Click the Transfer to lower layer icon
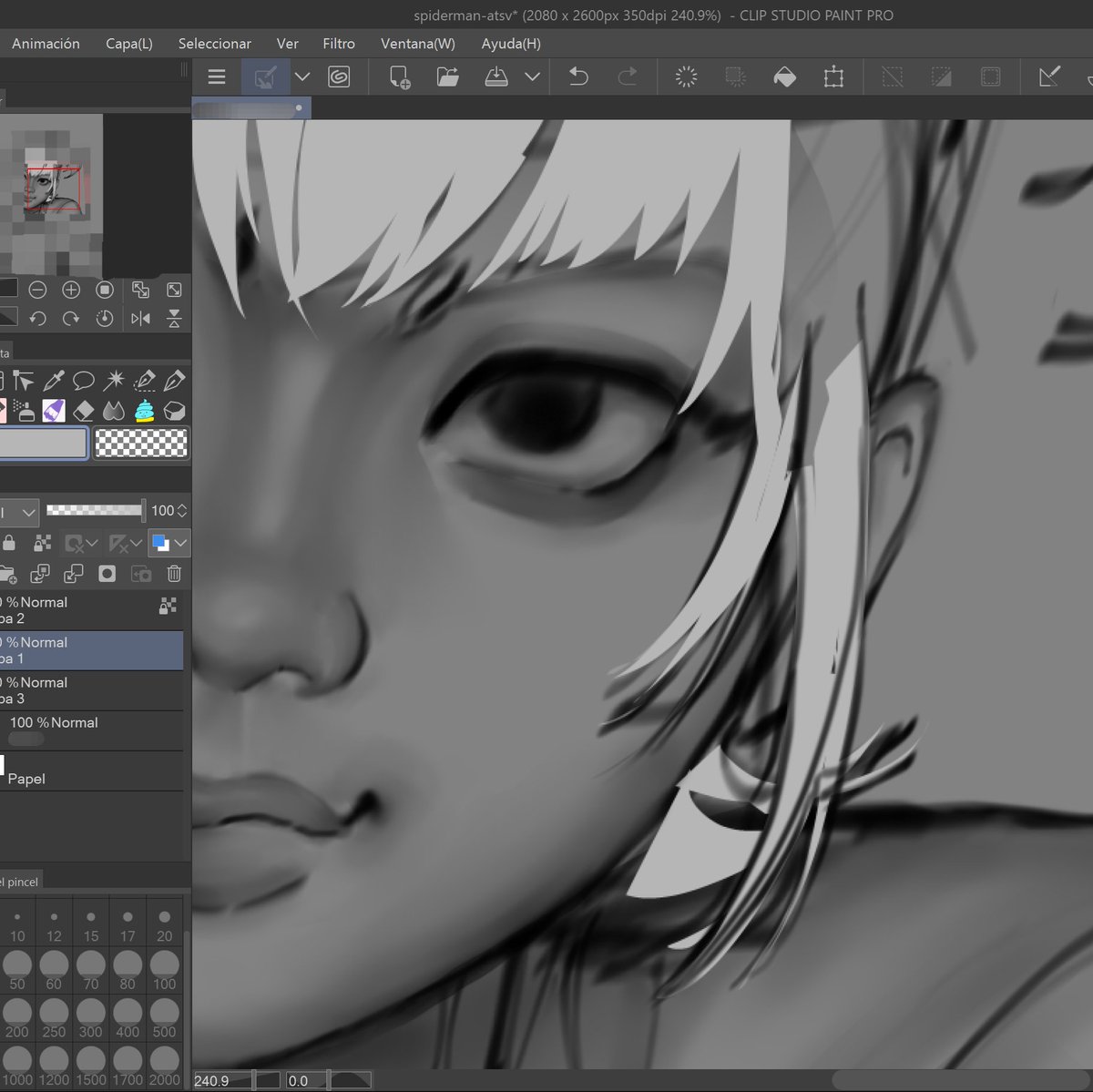This screenshot has width=1093, height=1092. pyautogui.click(x=39, y=574)
